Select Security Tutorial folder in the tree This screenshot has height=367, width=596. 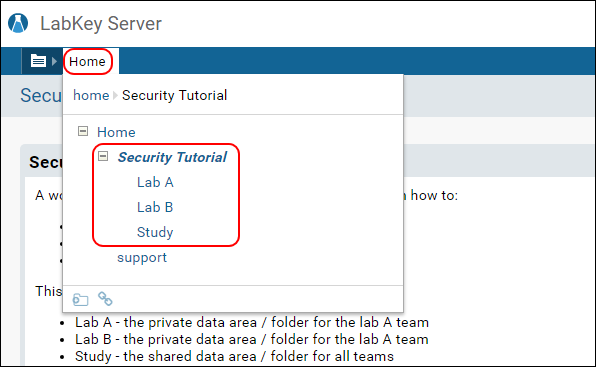(x=172, y=157)
